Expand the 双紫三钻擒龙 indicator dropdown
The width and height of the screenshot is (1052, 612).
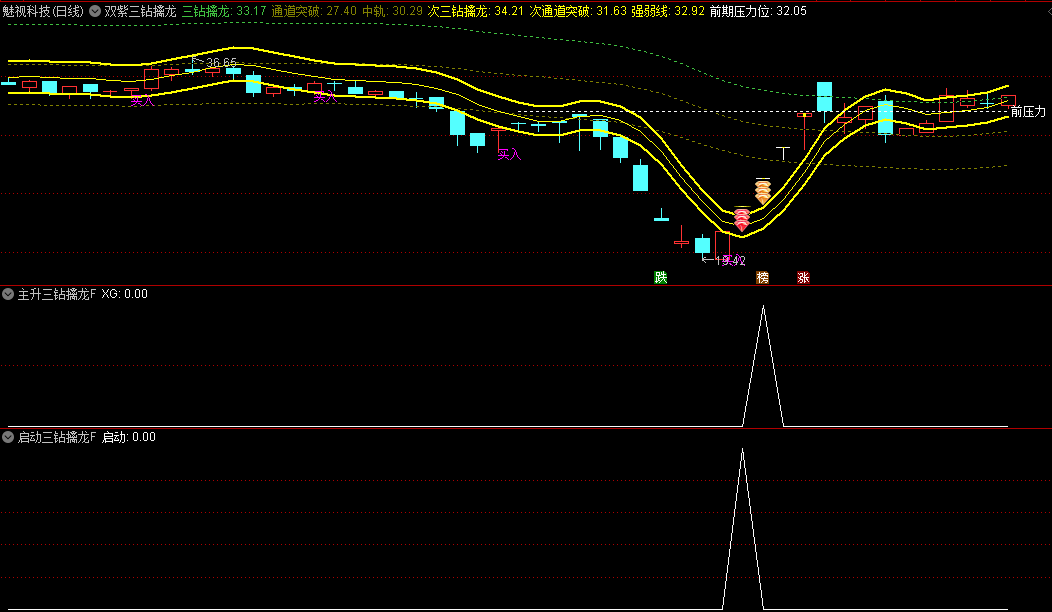96,12
